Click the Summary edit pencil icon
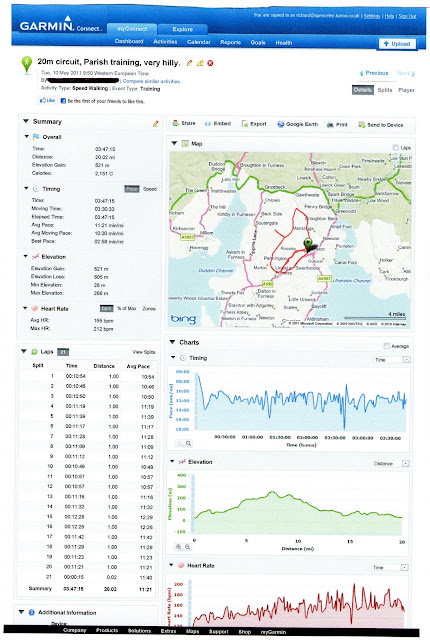This screenshot has height=640, width=430. 155,123
